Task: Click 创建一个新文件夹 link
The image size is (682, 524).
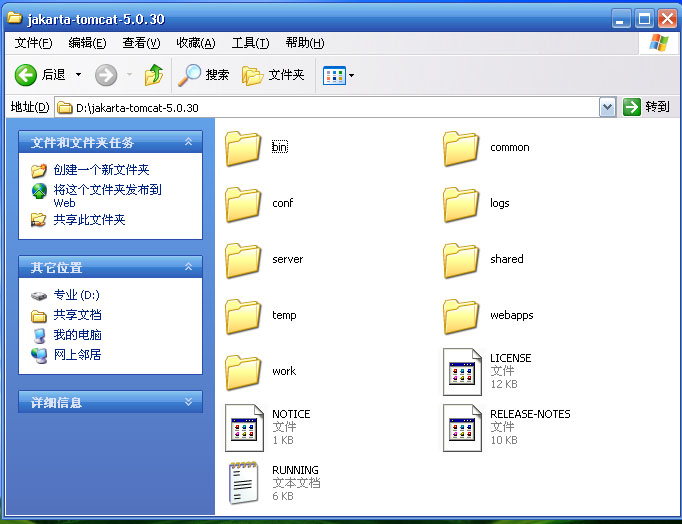Action: tap(101, 170)
